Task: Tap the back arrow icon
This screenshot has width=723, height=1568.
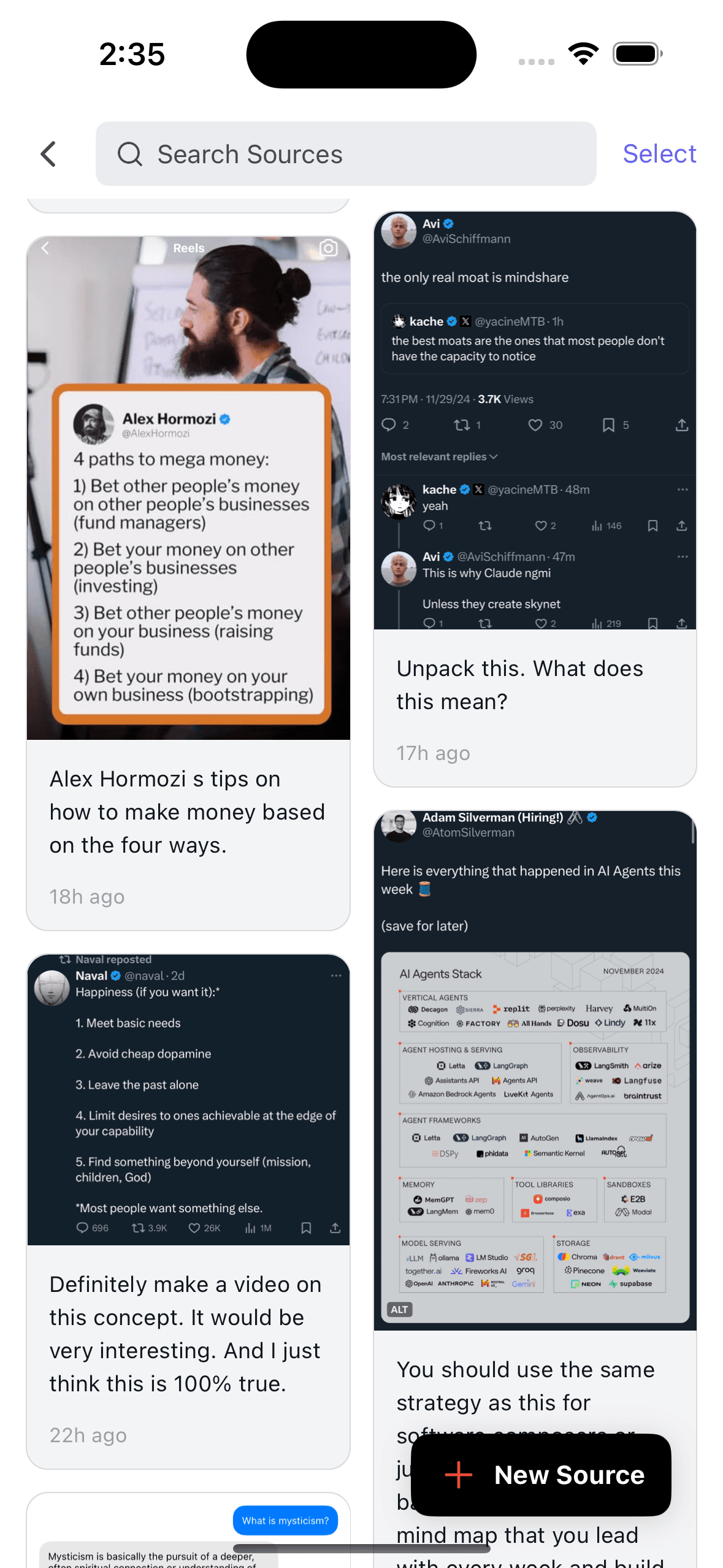Action: click(x=48, y=154)
